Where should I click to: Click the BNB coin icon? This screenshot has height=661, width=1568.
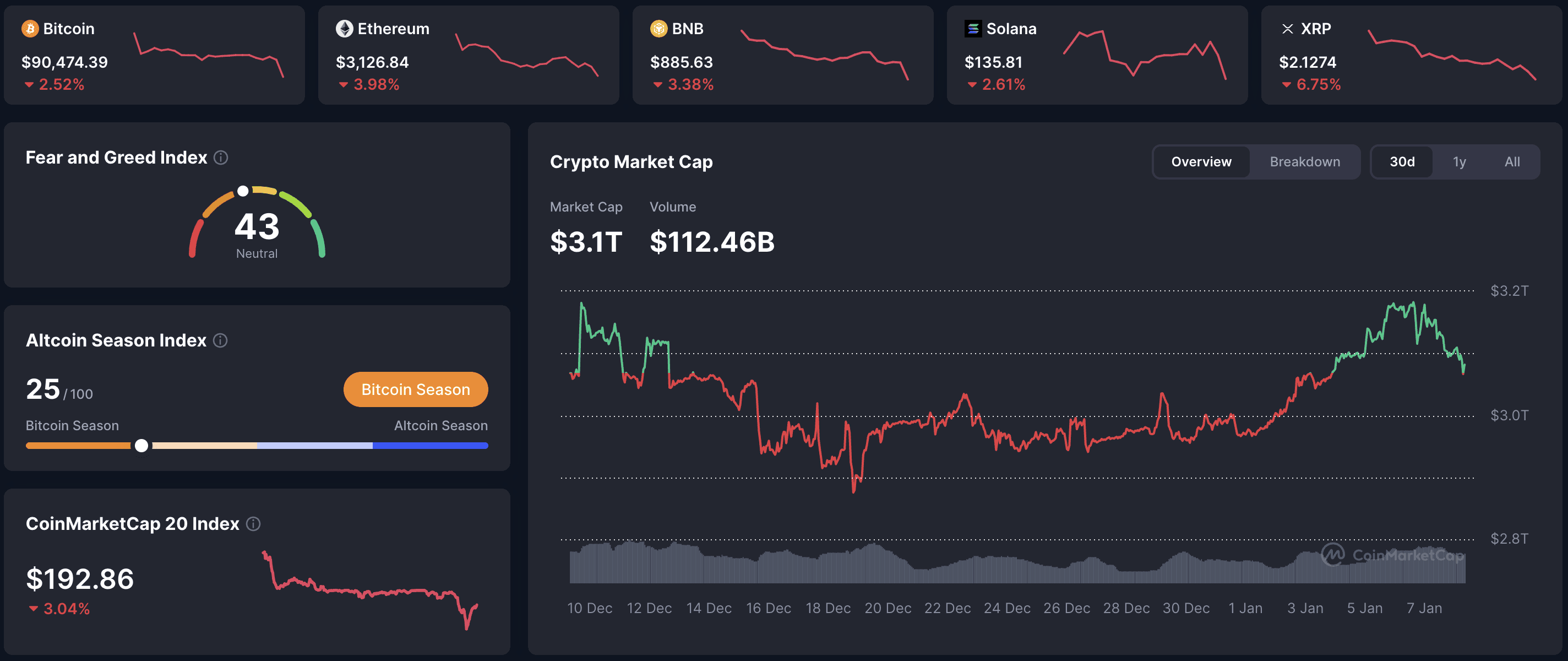click(658, 28)
